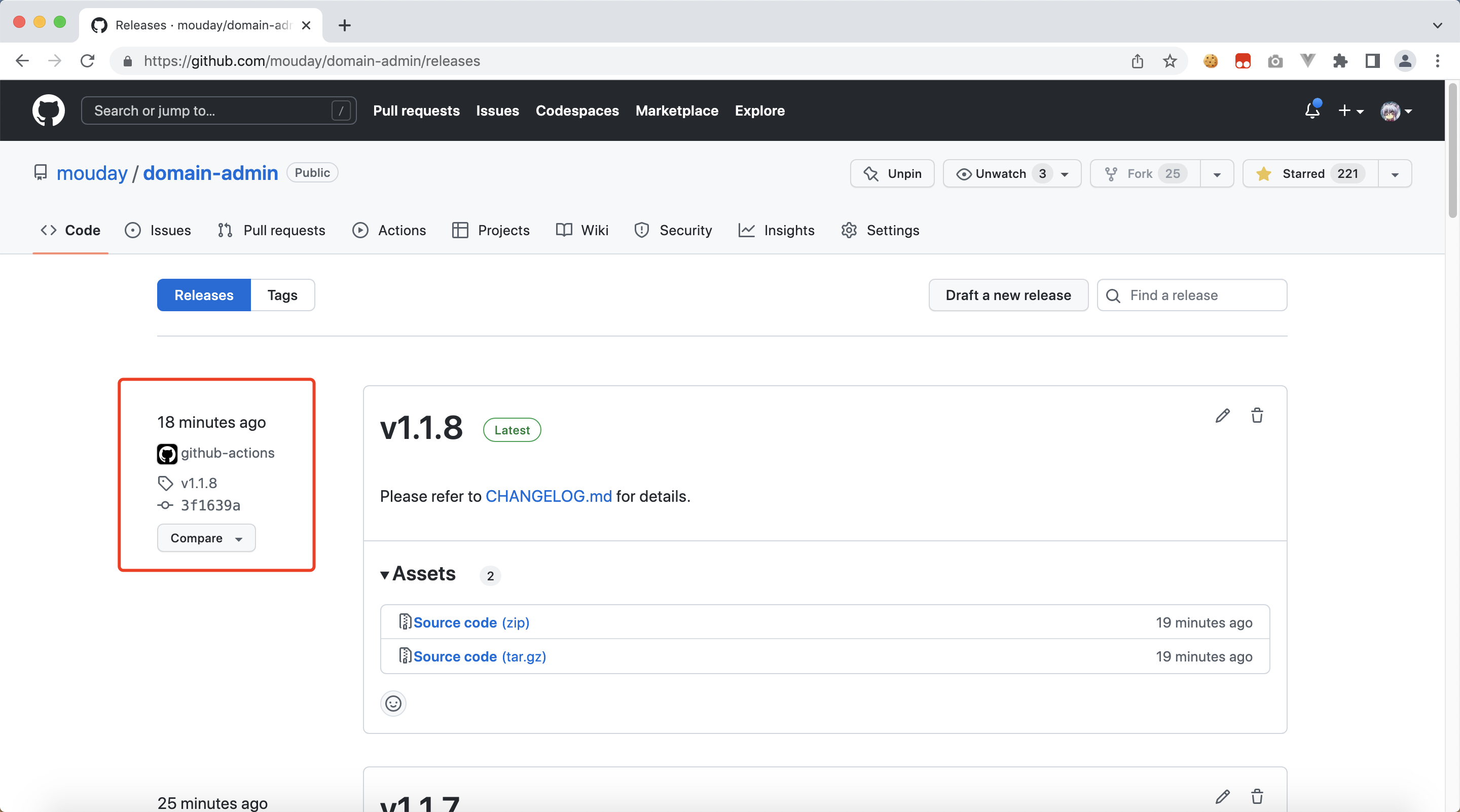Open the tab search chevron
The width and height of the screenshot is (1460, 812).
point(1437,25)
